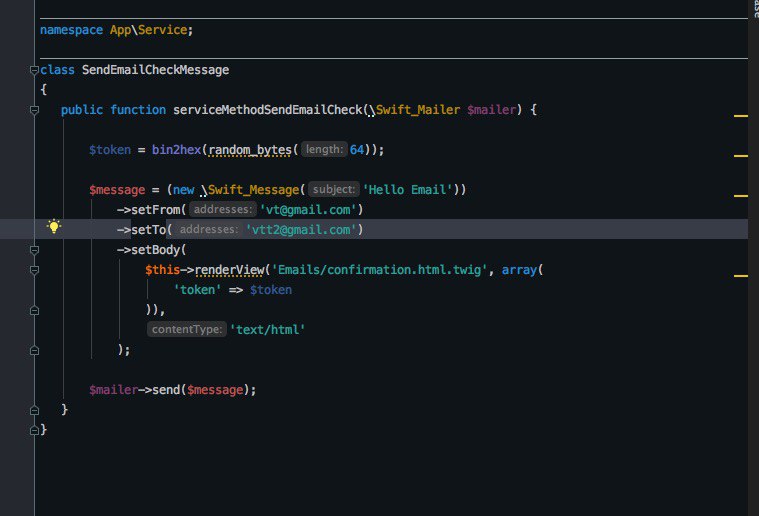
Task: Click the 'vtt2@gmail.com' string
Action: (301, 229)
